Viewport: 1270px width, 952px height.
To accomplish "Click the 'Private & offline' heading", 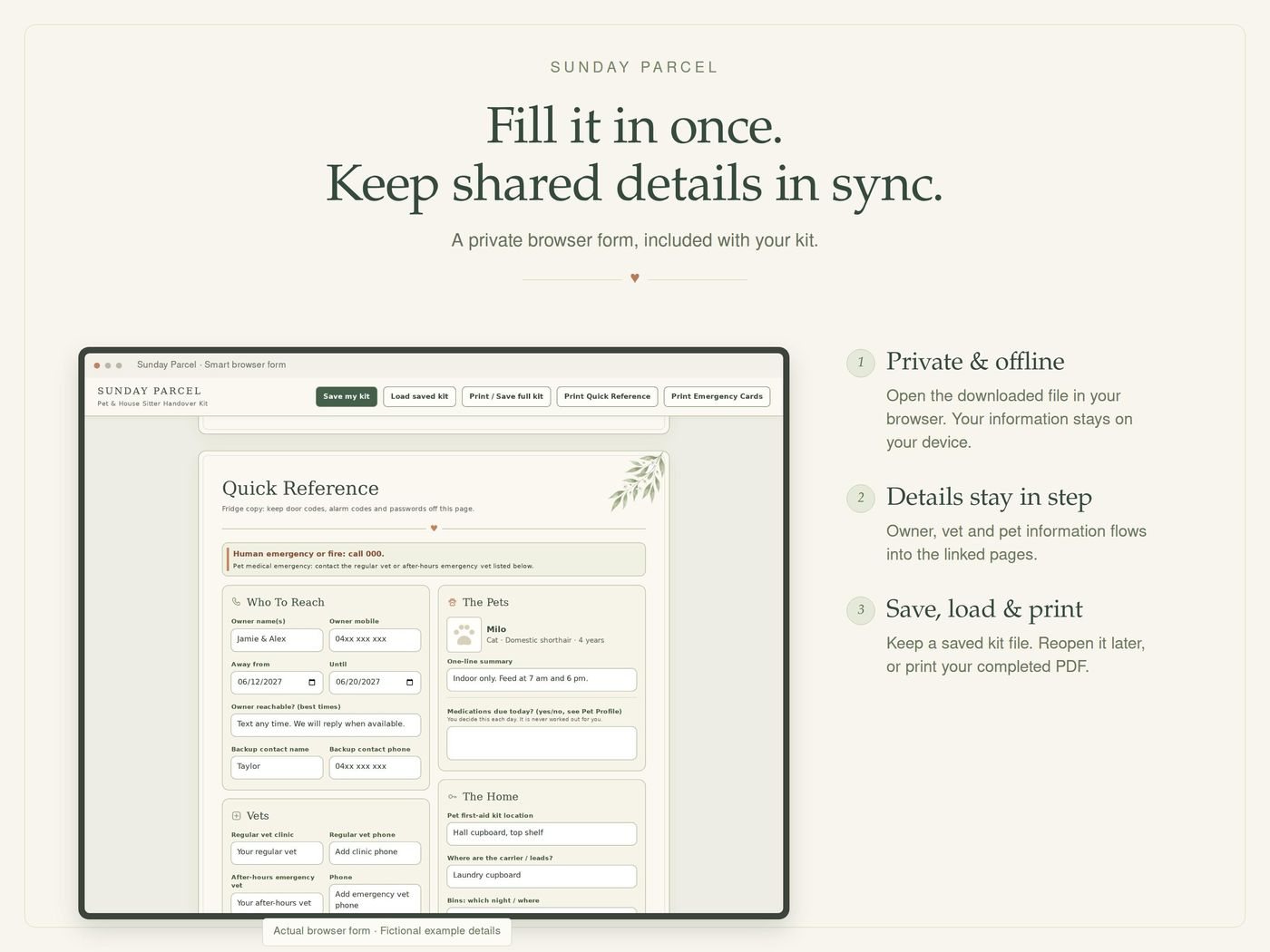I will coord(975,361).
